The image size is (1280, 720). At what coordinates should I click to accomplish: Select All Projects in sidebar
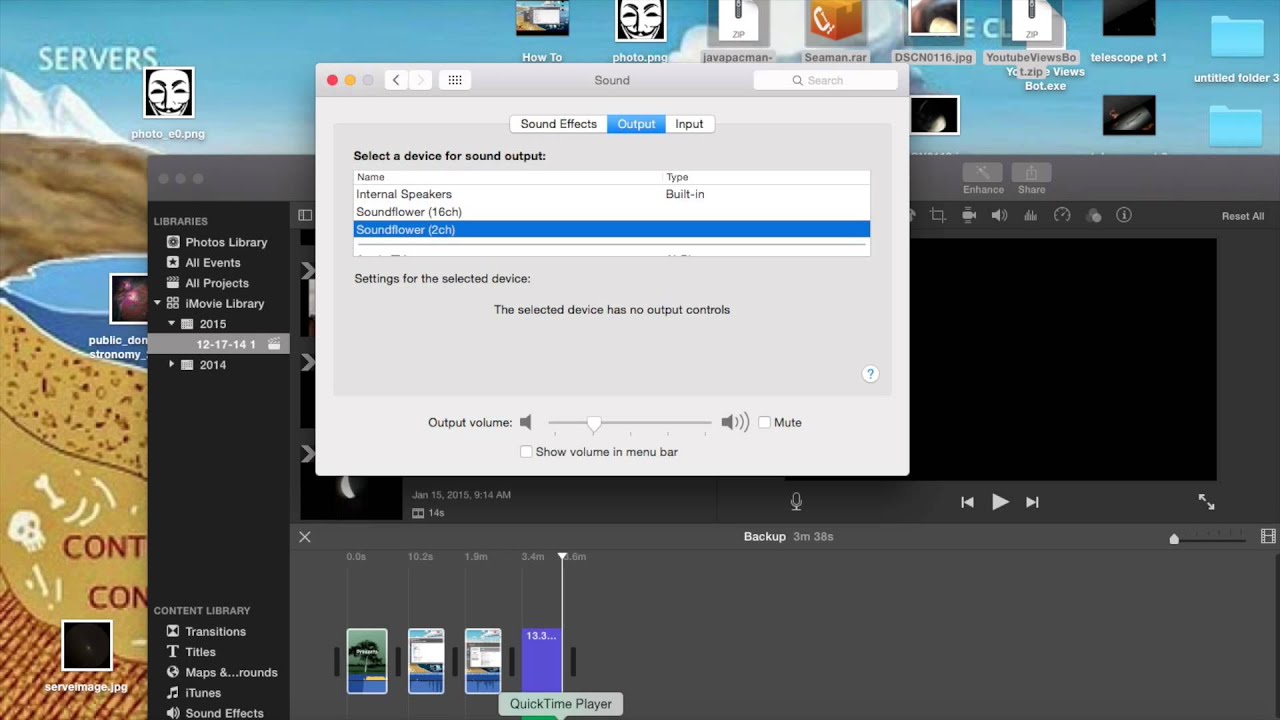[x=216, y=283]
